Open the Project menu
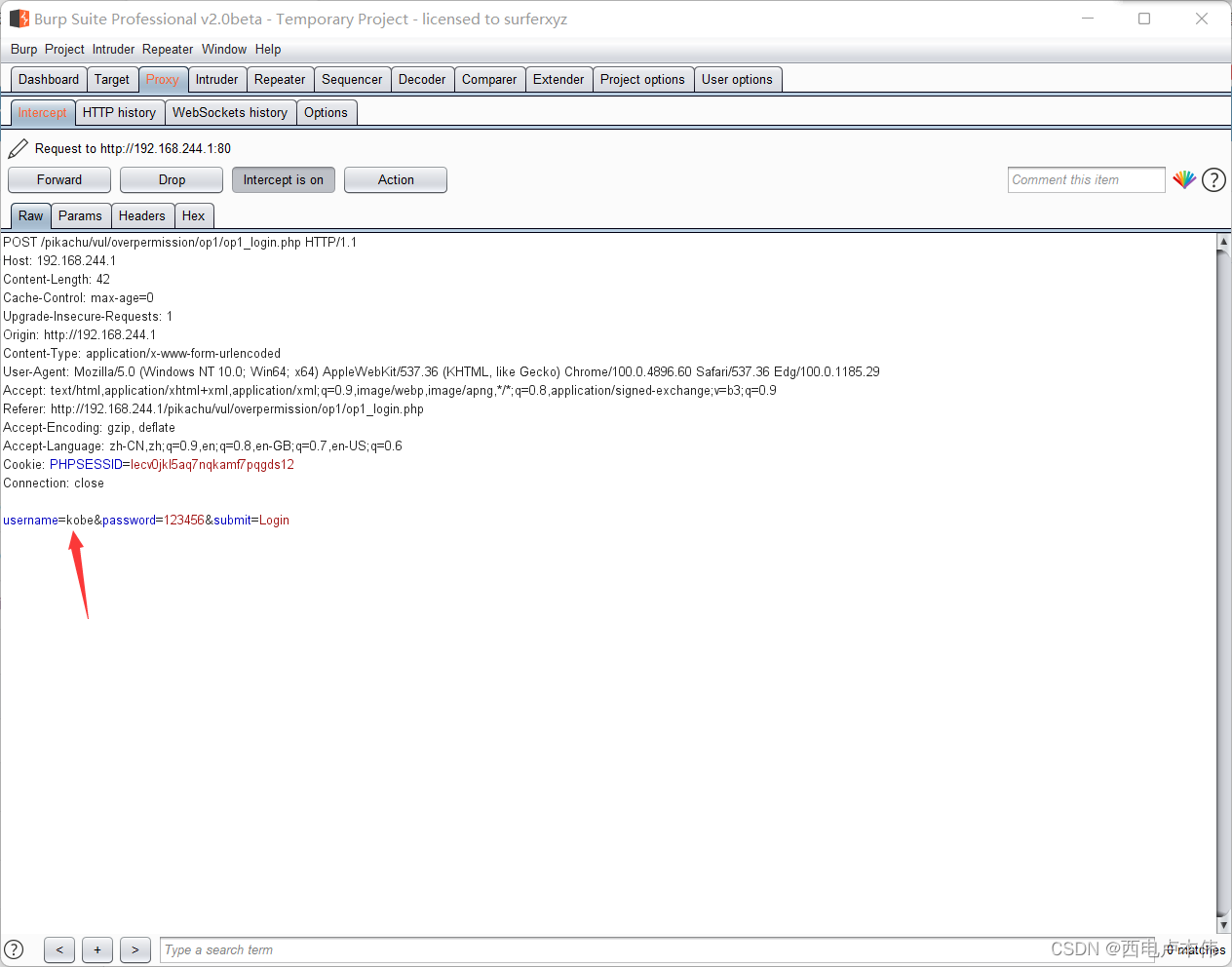Screen dimensions: 1232x967 click(64, 49)
